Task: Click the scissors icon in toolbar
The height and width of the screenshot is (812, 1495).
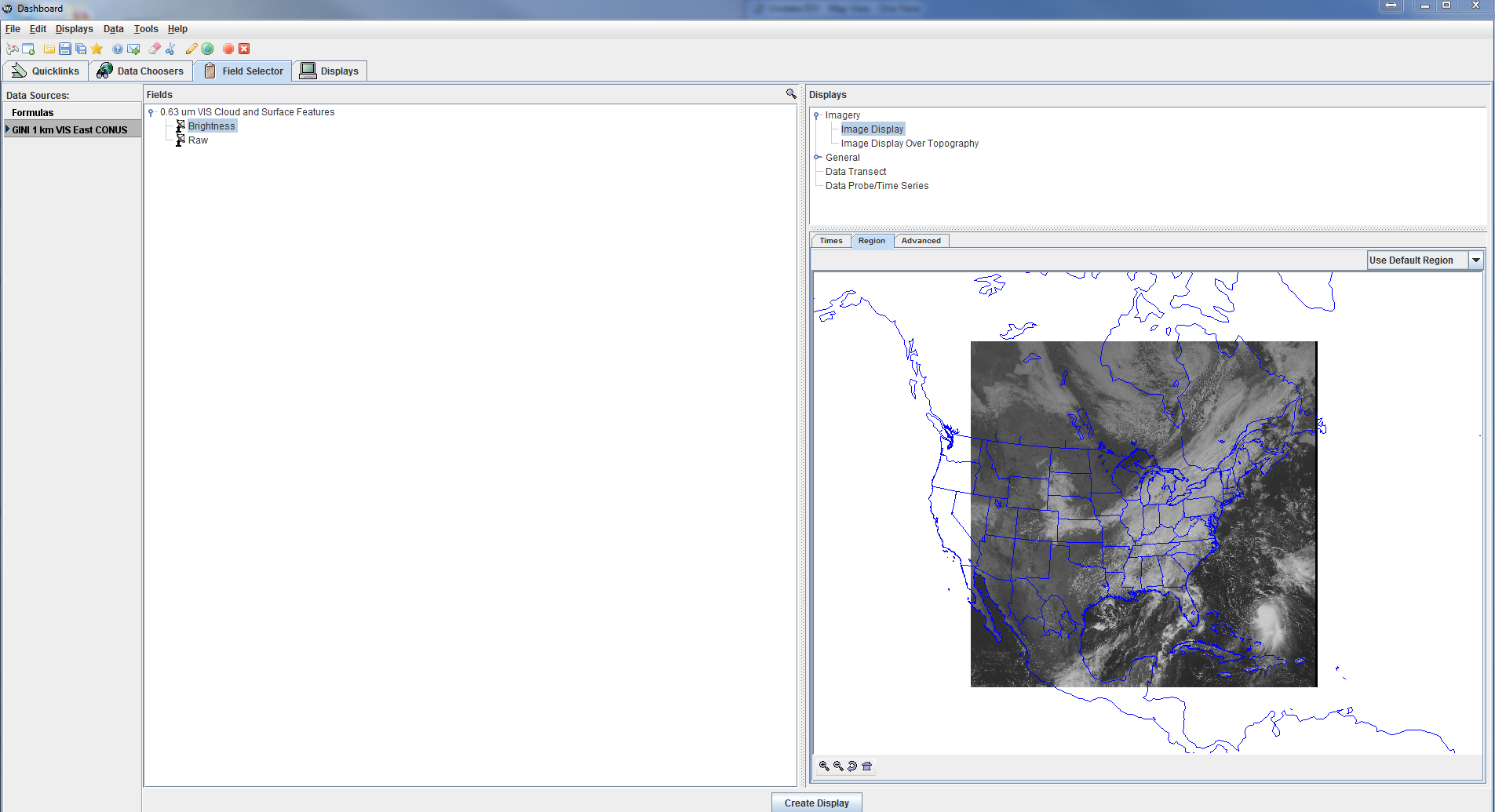Action: click(170, 49)
